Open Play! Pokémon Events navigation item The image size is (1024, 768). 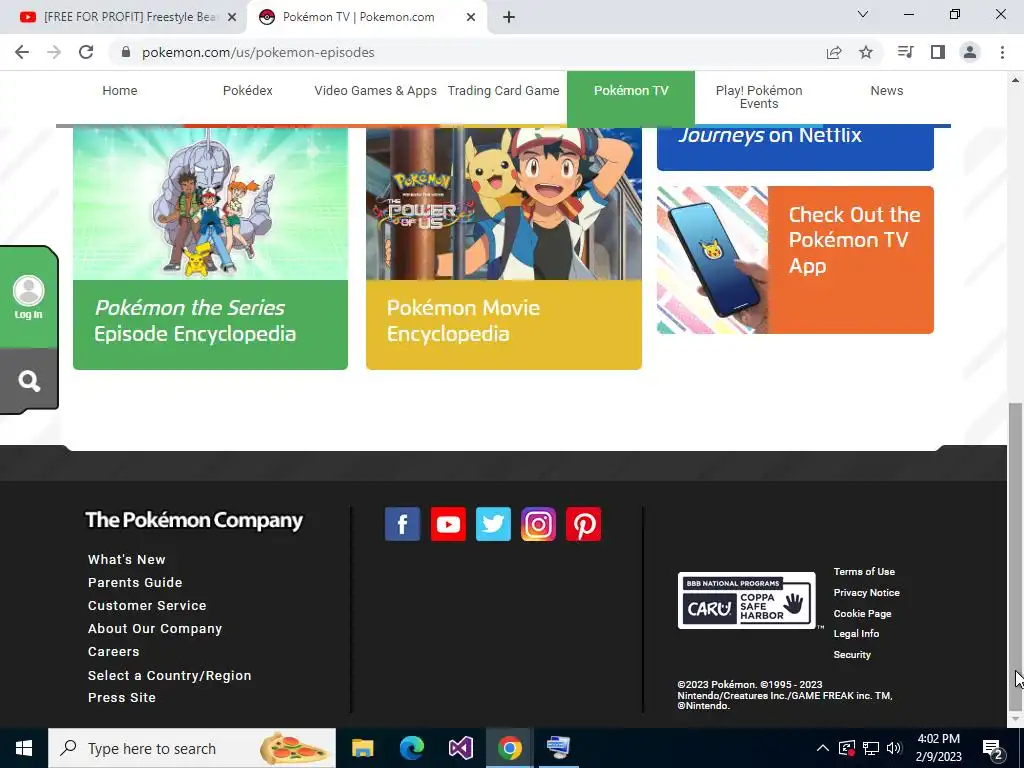[759, 97]
